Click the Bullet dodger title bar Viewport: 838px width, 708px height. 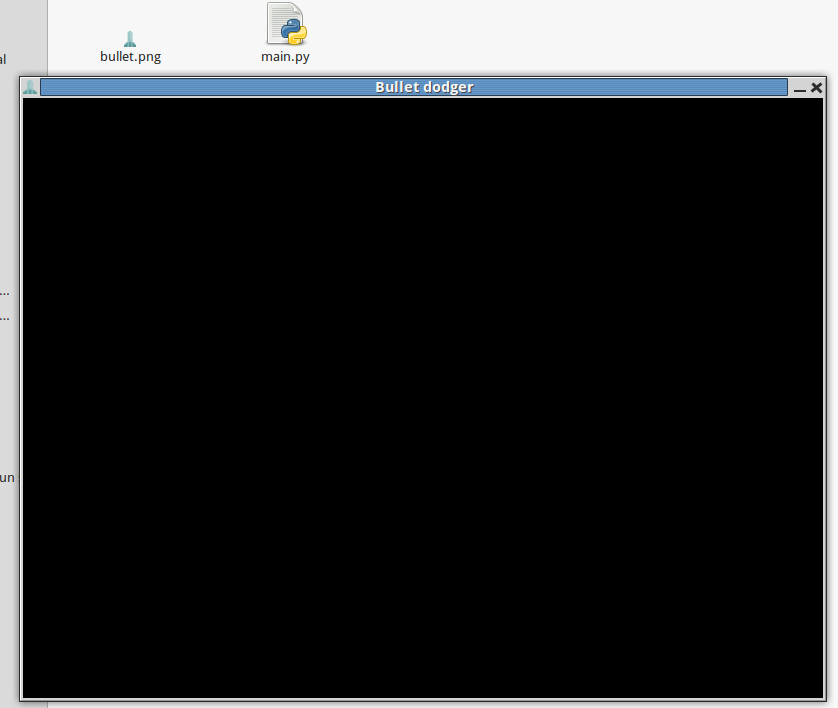414,87
